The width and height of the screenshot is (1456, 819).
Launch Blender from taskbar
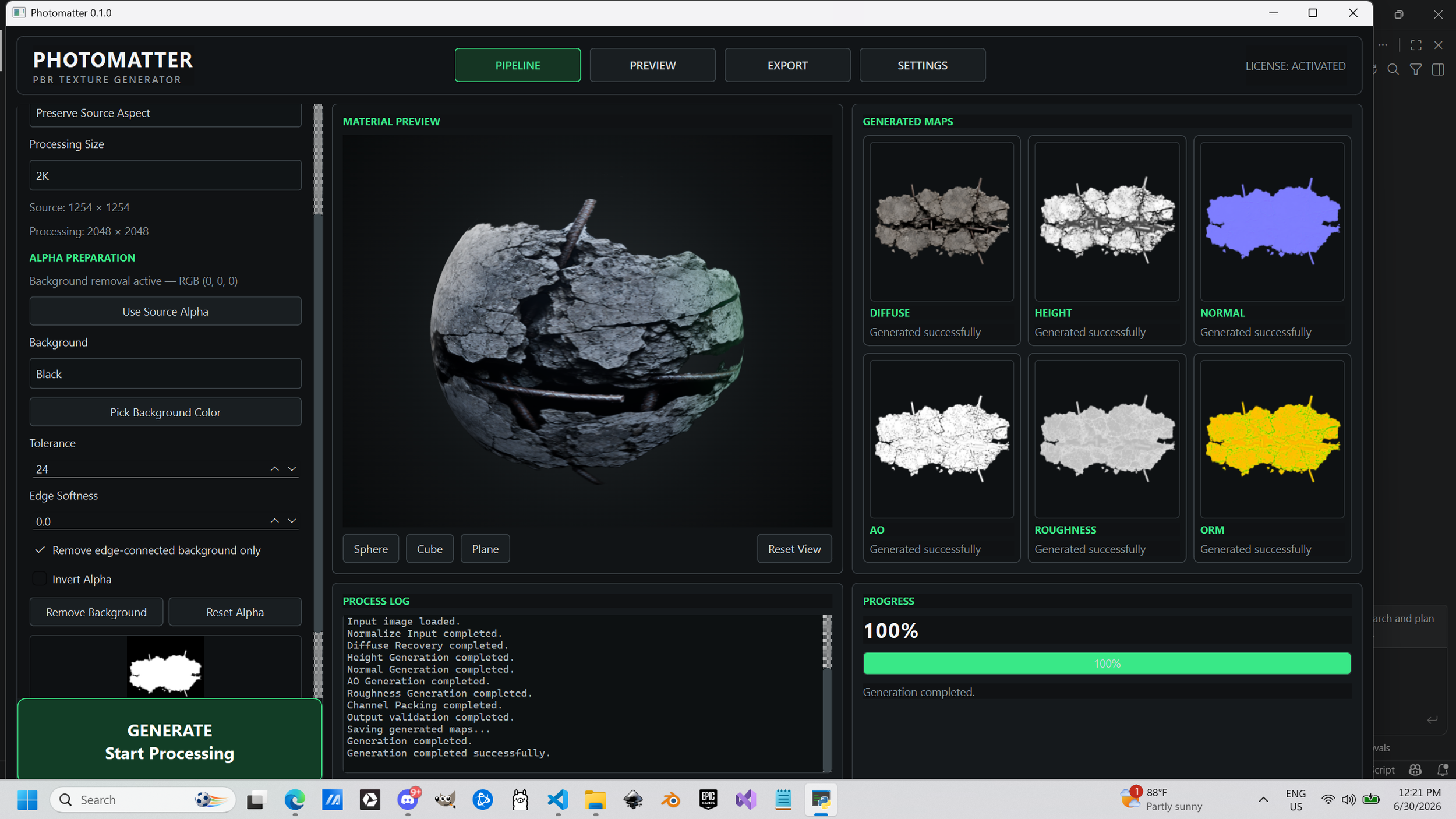(x=670, y=800)
